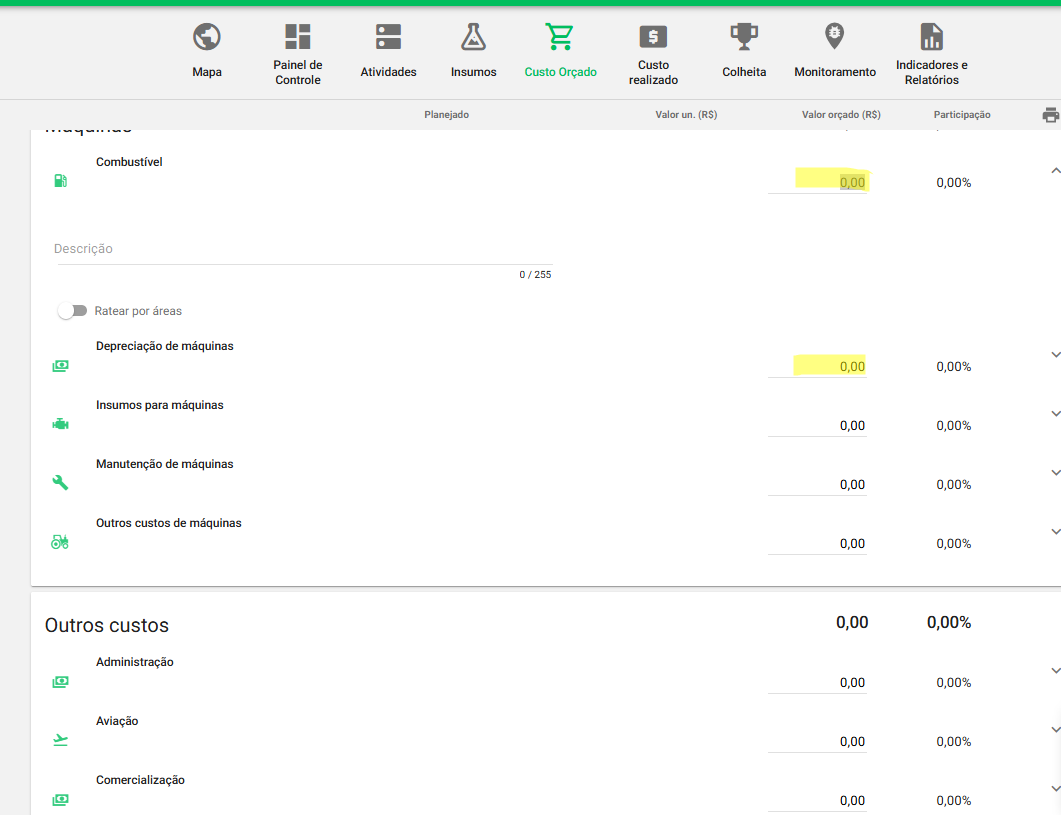Collapse the Combustível row
The height and width of the screenshot is (815, 1061).
click(x=1055, y=171)
